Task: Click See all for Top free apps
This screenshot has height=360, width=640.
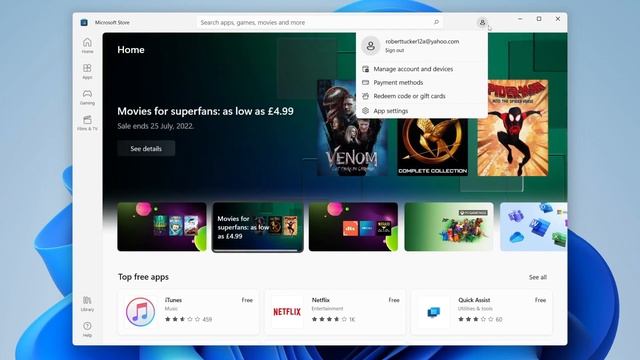Action: [x=538, y=277]
